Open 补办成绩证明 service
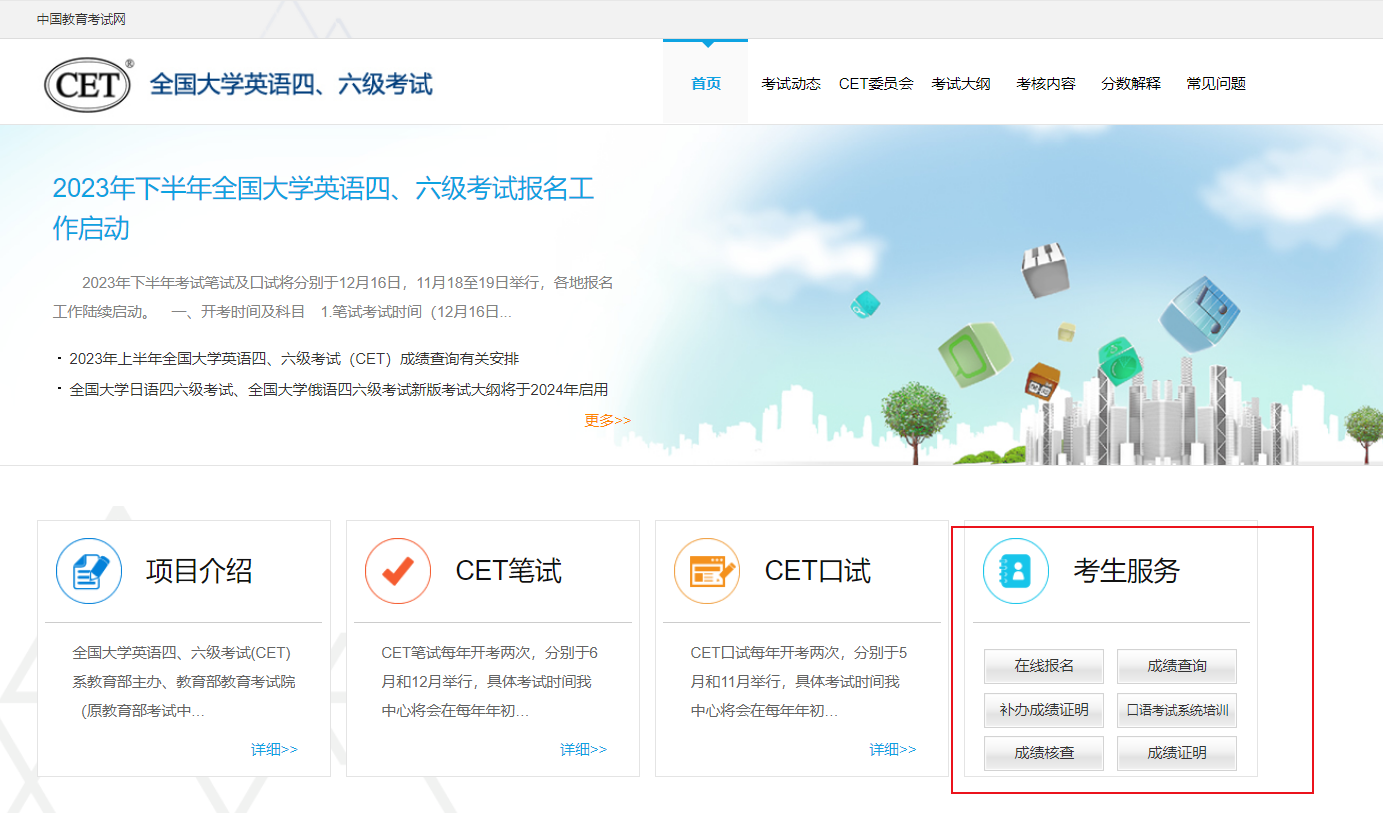 1044,710
